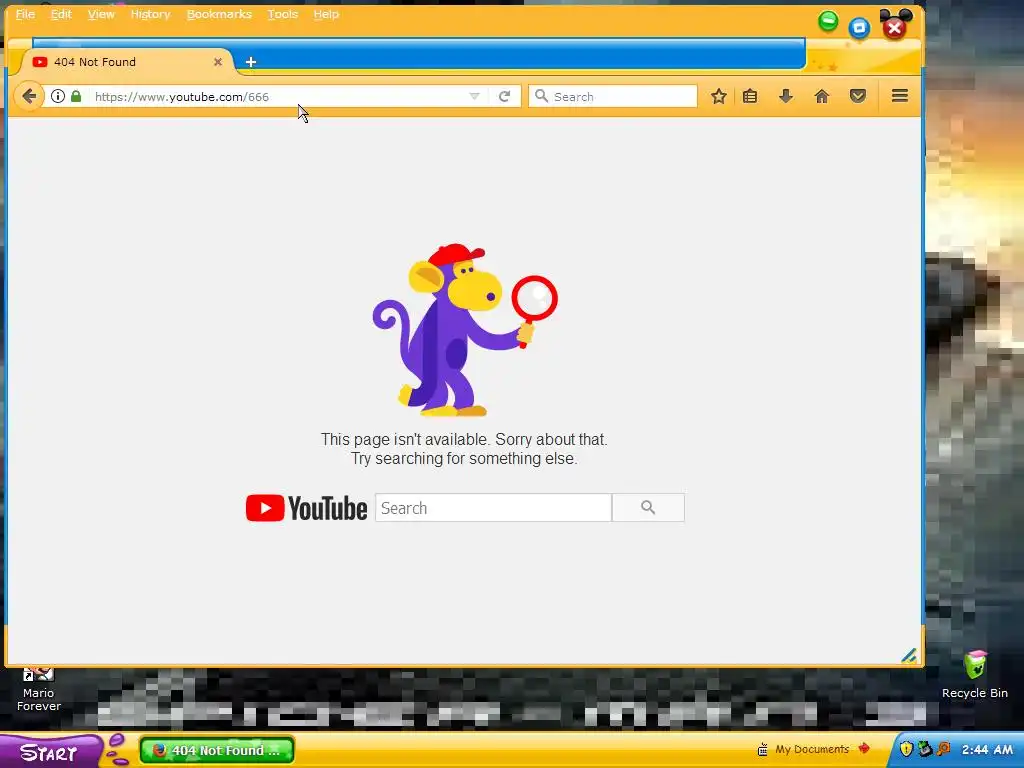
Task: Click the 404 Not Found taskbar button
Action: [x=217, y=750]
